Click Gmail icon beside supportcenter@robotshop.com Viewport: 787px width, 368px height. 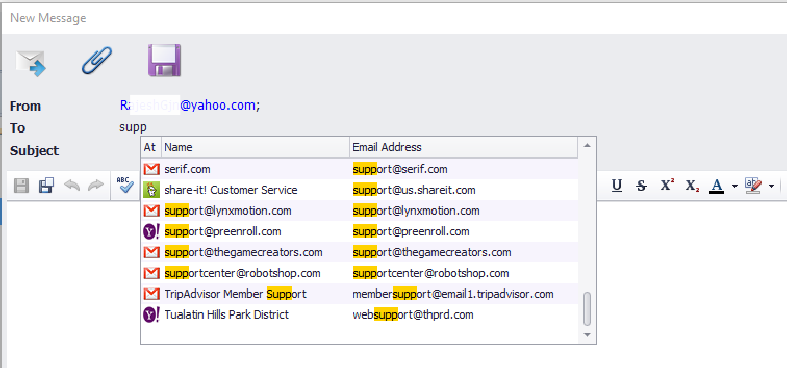(x=151, y=273)
